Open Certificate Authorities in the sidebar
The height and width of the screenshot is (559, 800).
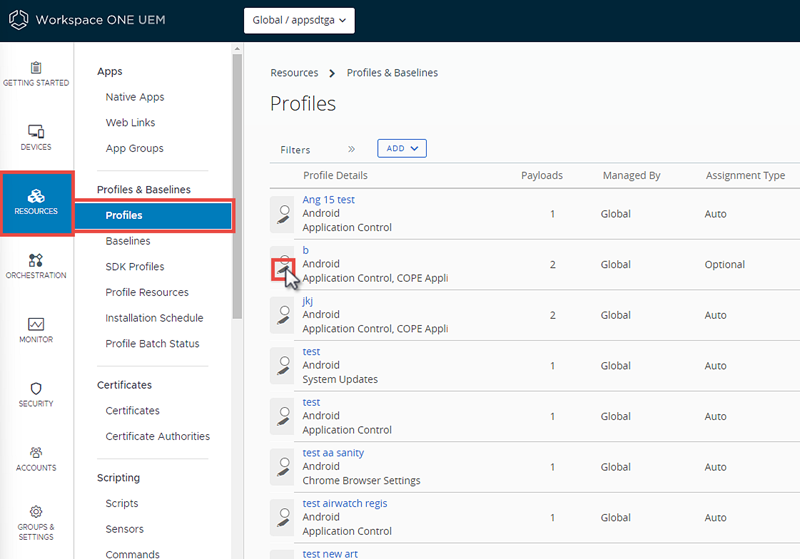pyautogui.click(x=158, y=436)
